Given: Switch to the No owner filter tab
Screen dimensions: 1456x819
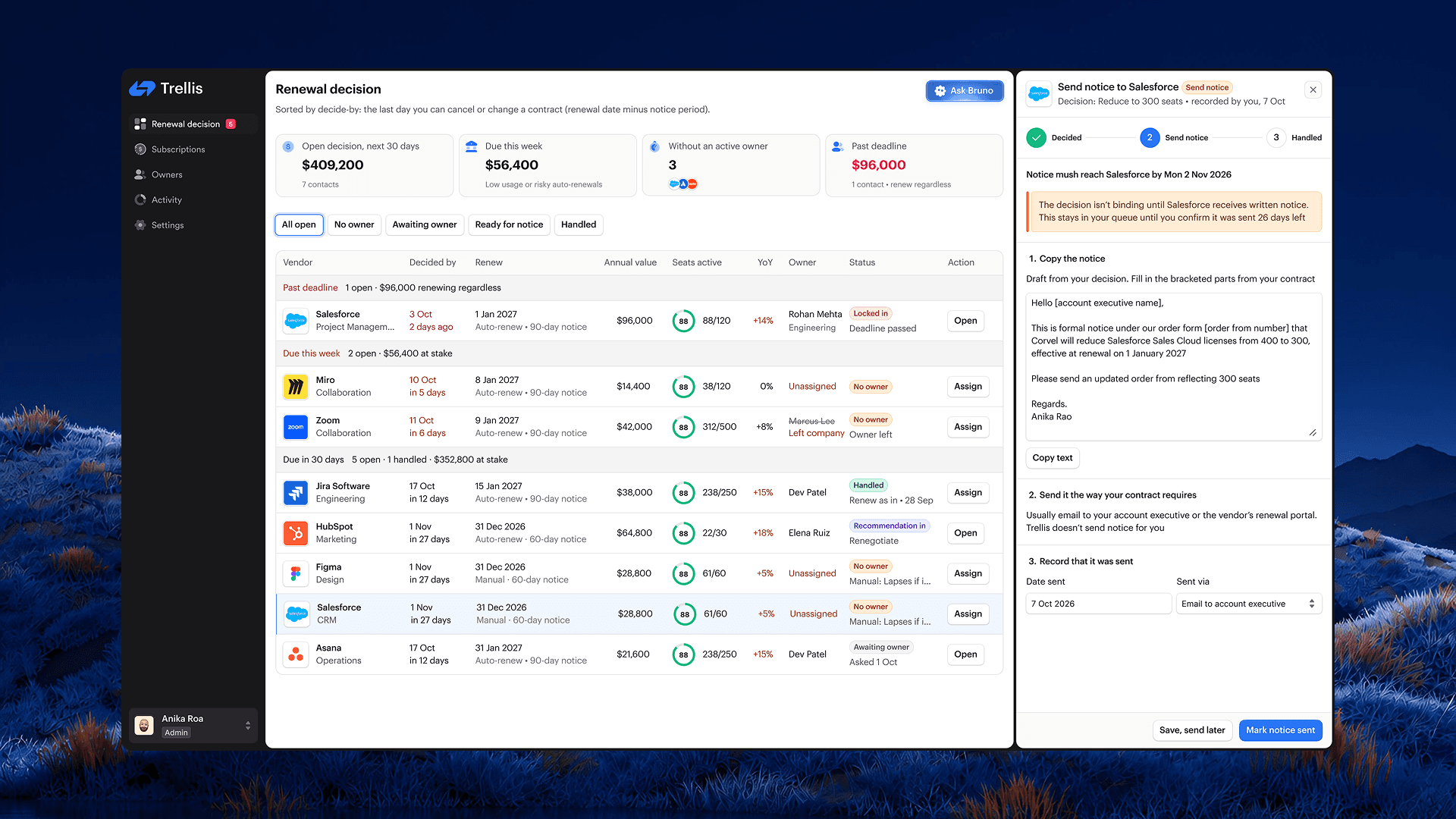Looking at the screenshot, I should pyautogui.click(x=354, y=224).
